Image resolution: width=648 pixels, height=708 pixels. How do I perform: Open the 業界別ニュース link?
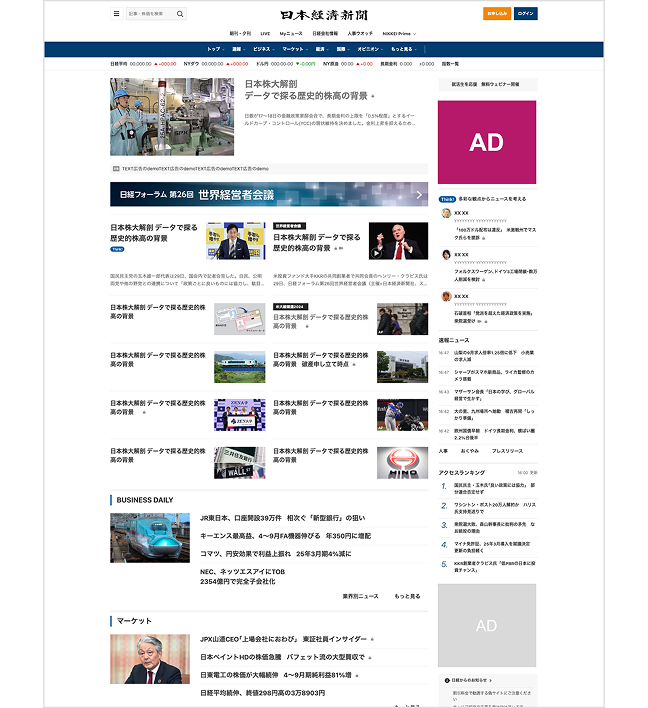pos(360,596)
